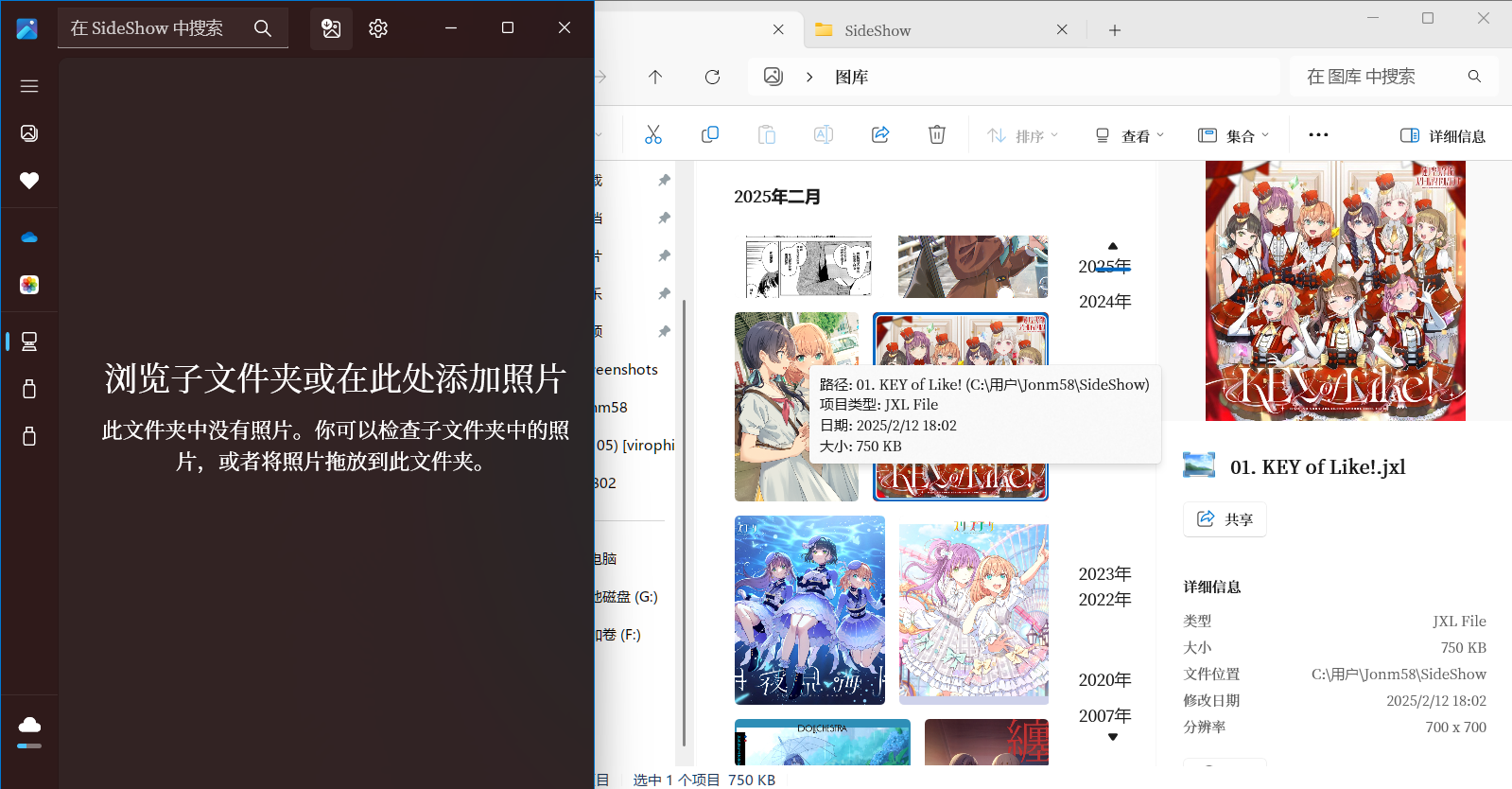The width and height of the screenshot is (1512, 789).
Task: Click first pin icon in navigation pane
Action: [x=664, y=181]
